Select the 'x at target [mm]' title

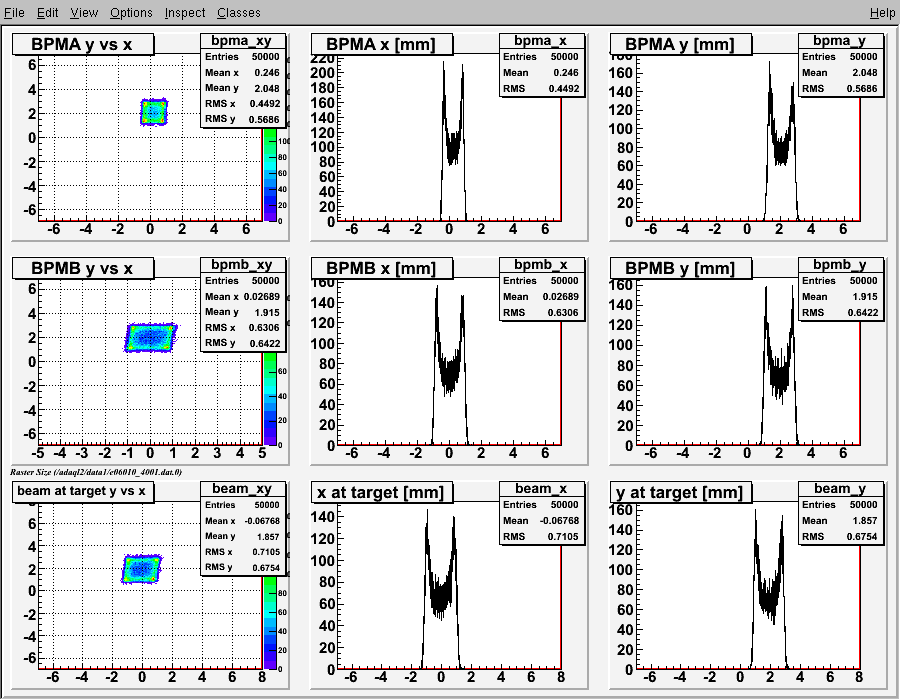(381, 492)
